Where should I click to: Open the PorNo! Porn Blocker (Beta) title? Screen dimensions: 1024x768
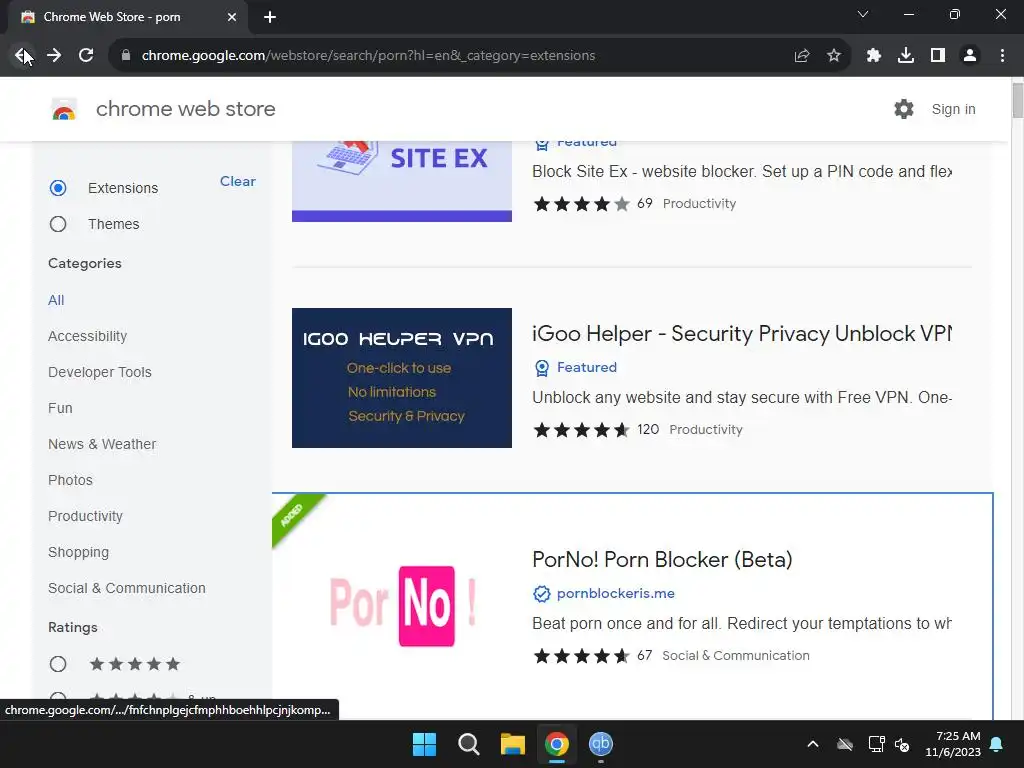[662, 560]
